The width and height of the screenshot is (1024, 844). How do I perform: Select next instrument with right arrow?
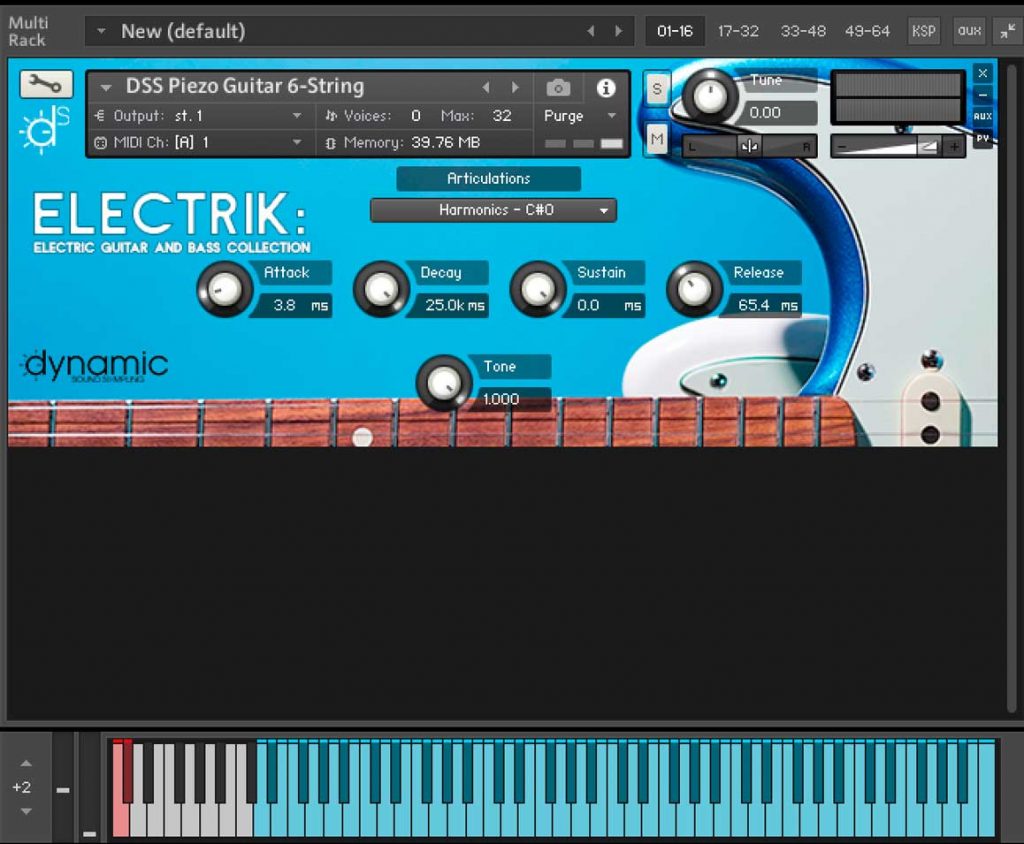click(x=515, y=87)
